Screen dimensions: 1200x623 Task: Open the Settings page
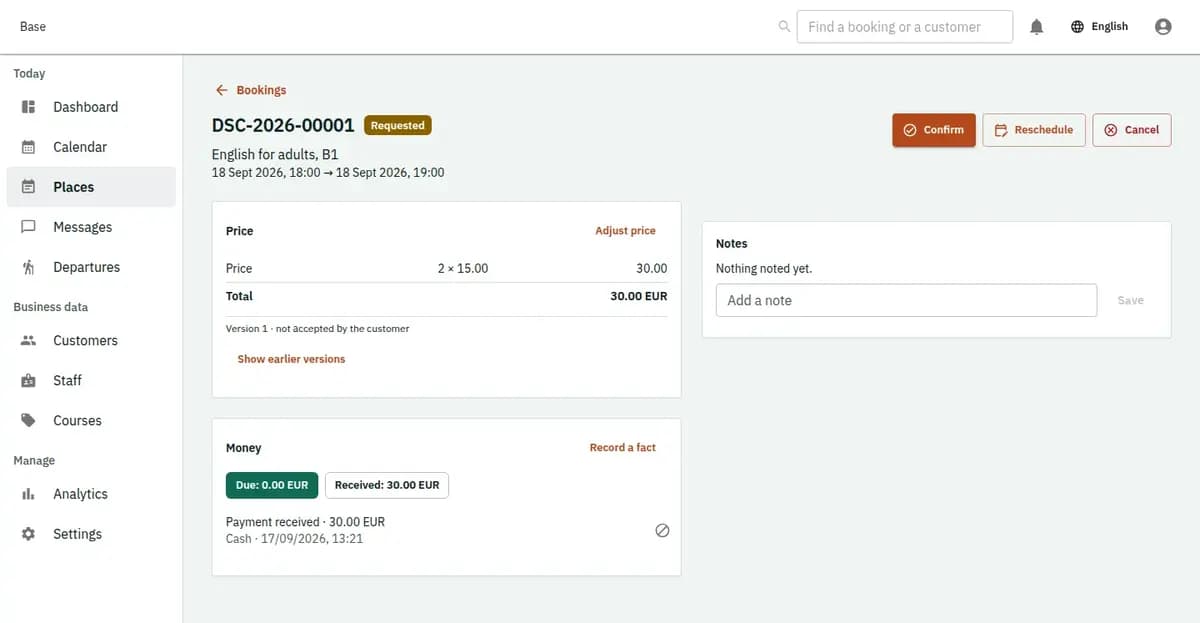[x=91, y=534]
